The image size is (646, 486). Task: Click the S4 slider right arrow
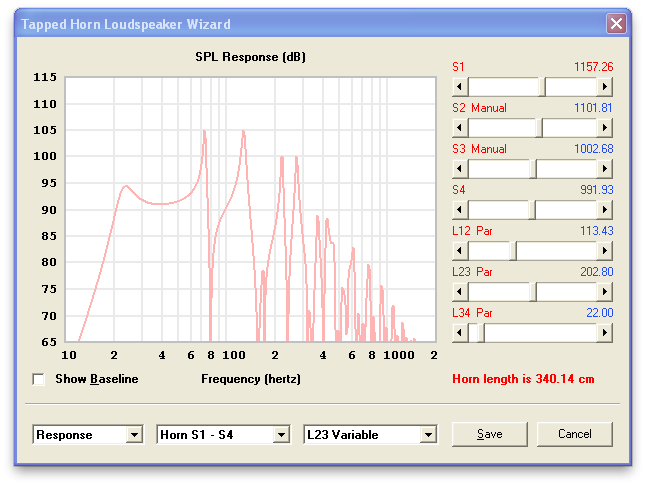[x=604, y=210]
